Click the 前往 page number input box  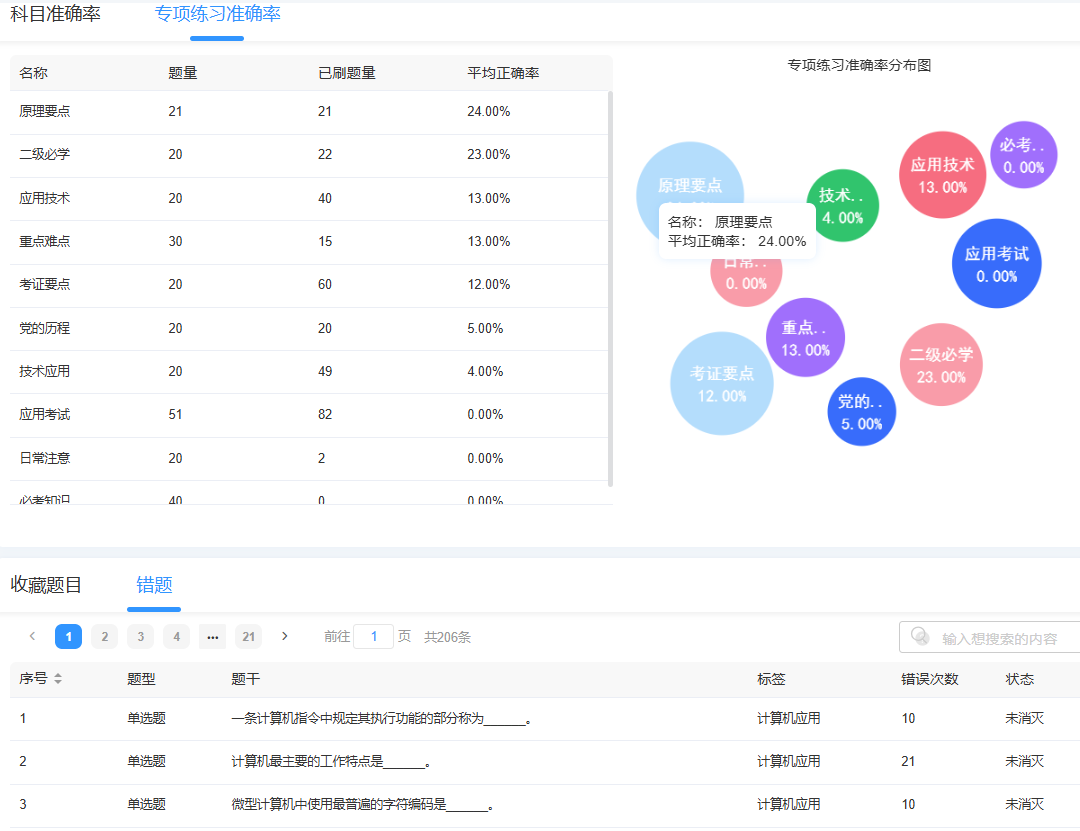(x=373, y=636)
